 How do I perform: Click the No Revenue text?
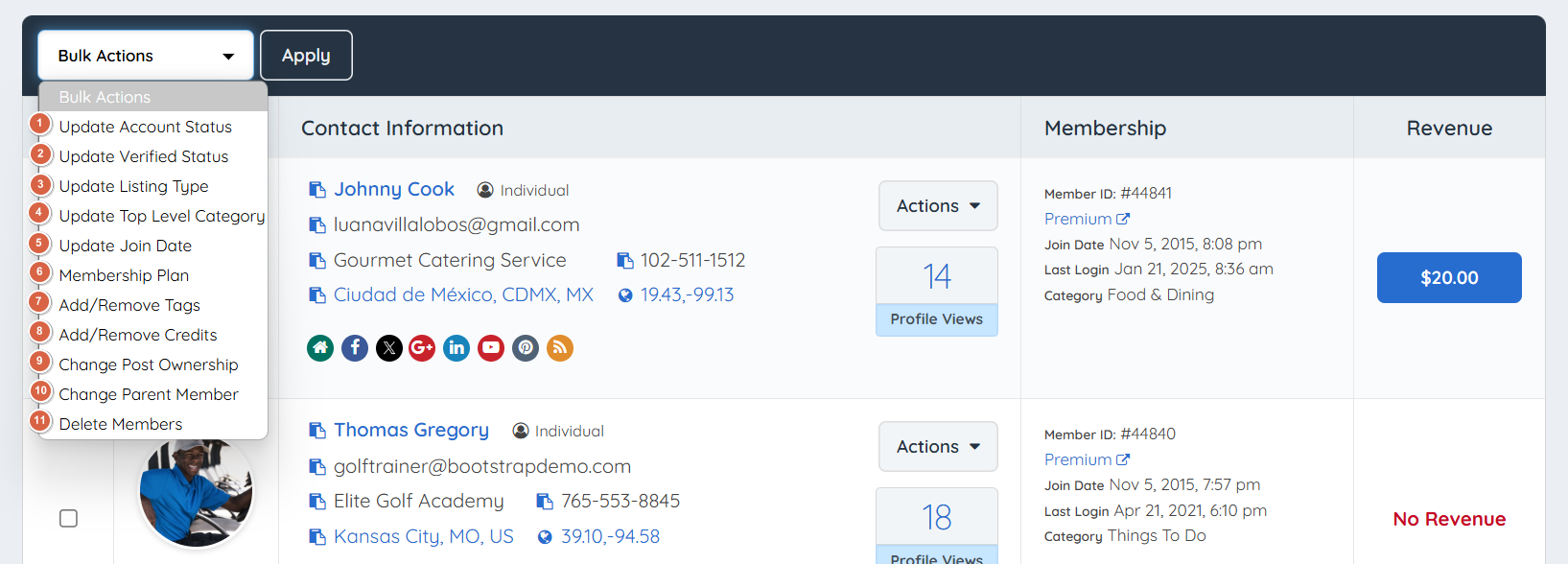(x=1449, y=519)
